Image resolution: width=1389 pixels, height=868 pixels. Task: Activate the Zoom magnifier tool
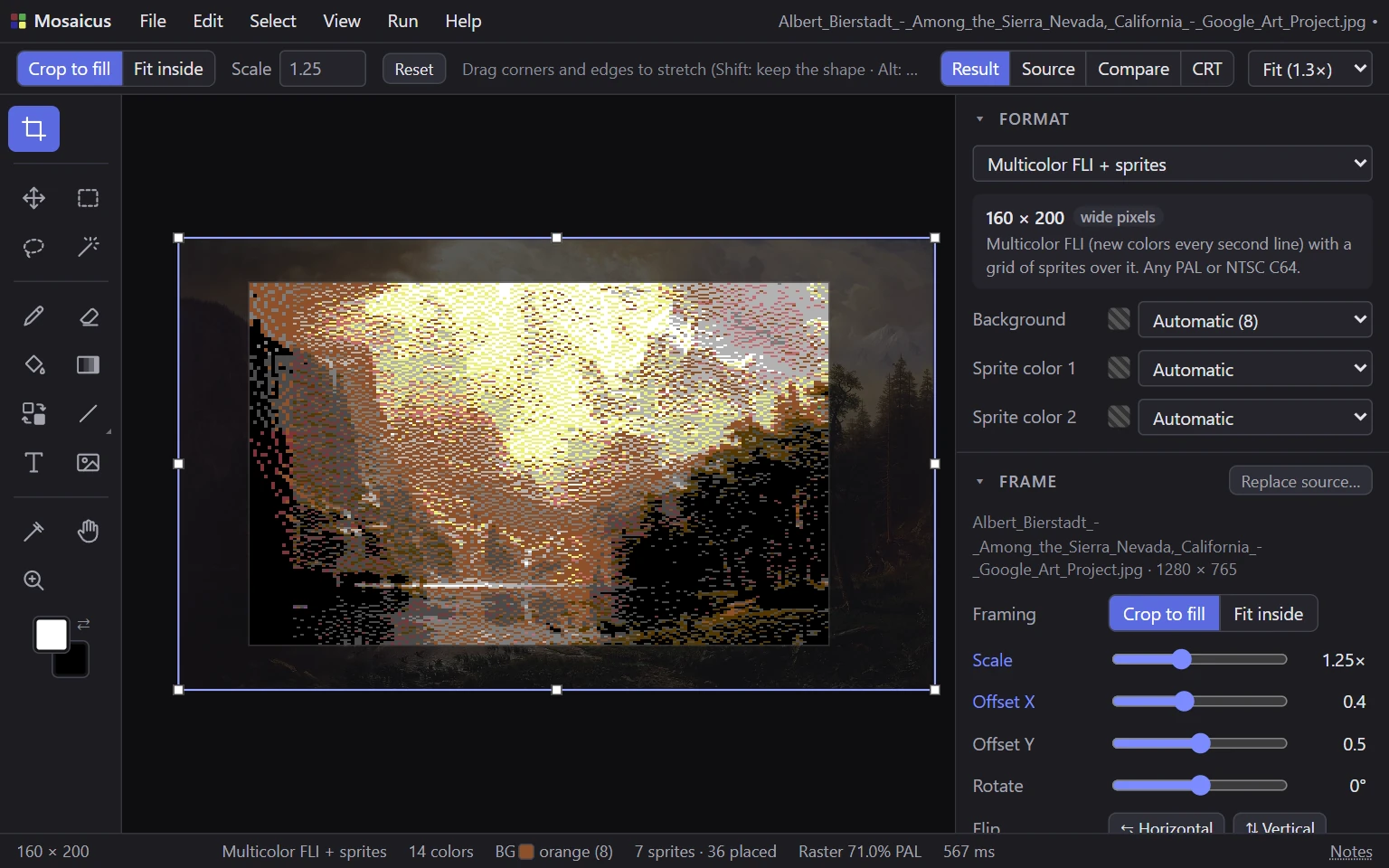pyautogui.click(x=33, y=580)
